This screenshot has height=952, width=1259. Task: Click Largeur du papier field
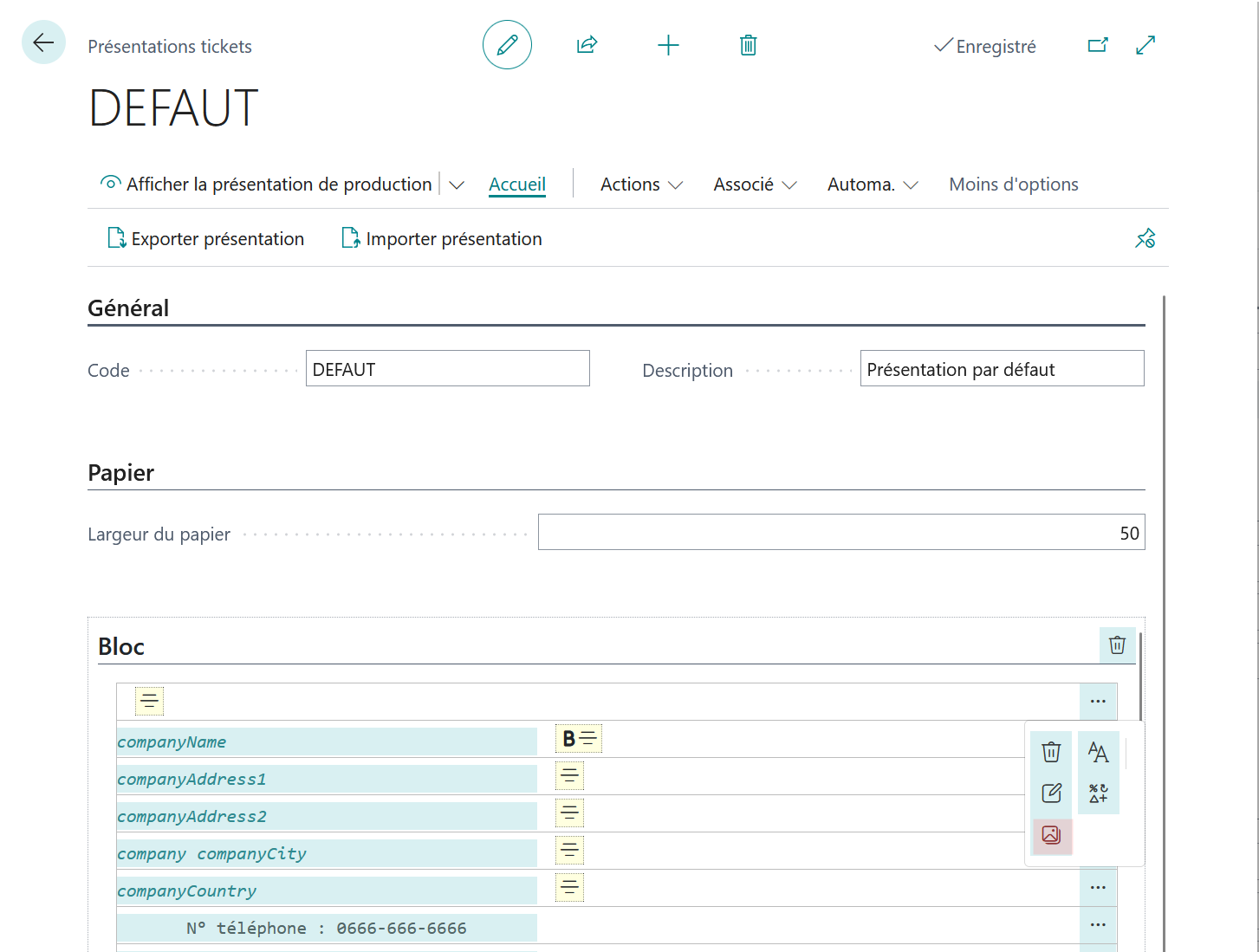tap(841, 532)
